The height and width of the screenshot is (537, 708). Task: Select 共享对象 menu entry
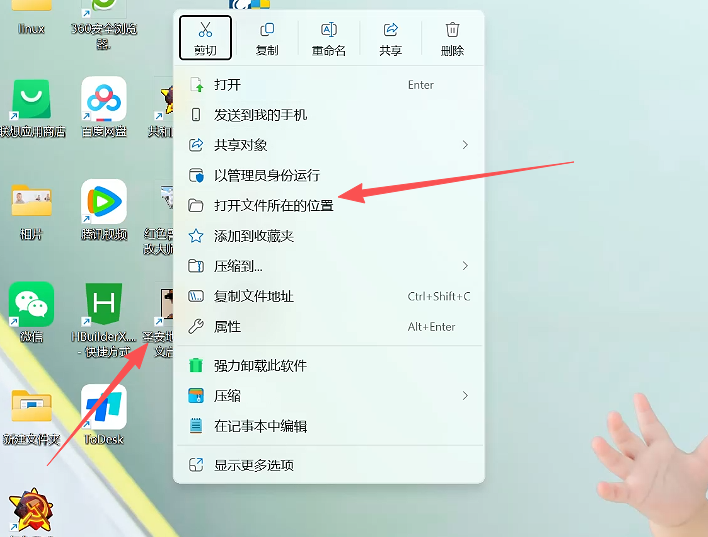click(x=329, y=145)
